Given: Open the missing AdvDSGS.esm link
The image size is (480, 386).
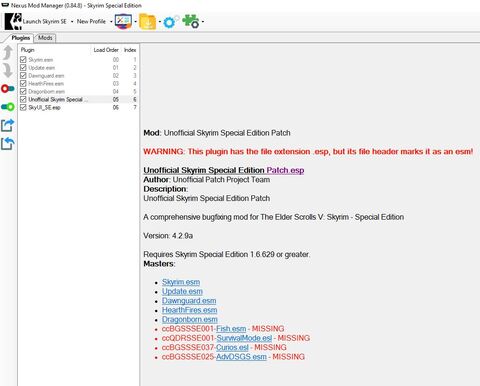Looking at the screenshot, I should click(x=241, y=357).
